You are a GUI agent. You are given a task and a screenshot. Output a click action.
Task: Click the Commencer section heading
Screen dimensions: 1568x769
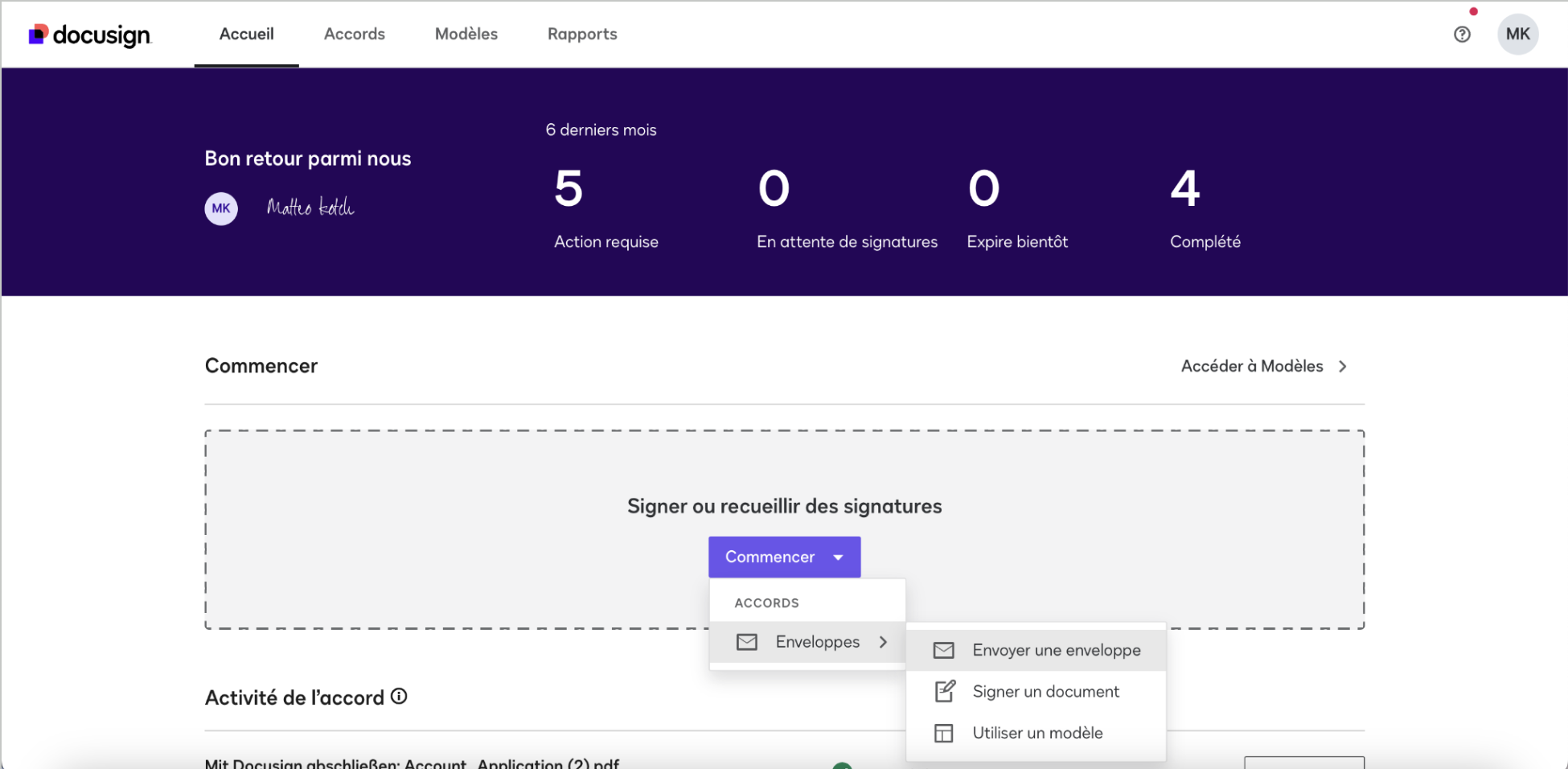click(261, 366)
